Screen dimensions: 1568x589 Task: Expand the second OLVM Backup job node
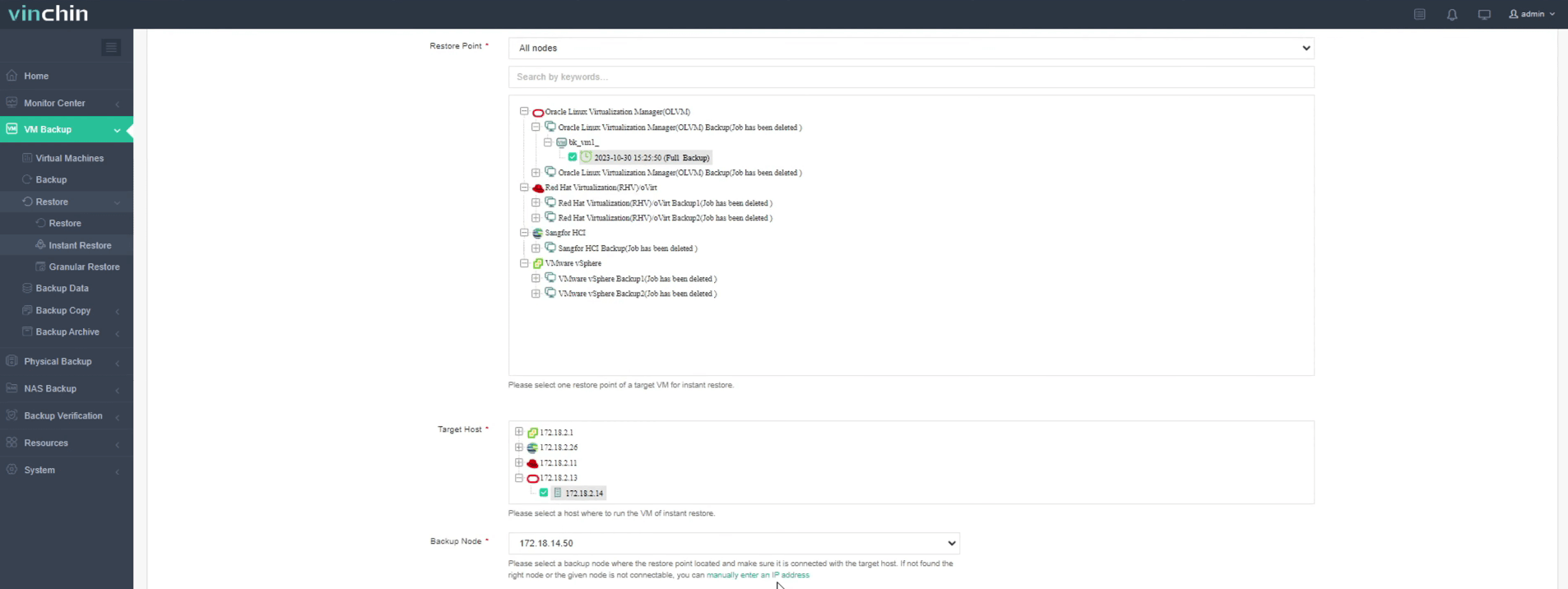coord(536,172)
